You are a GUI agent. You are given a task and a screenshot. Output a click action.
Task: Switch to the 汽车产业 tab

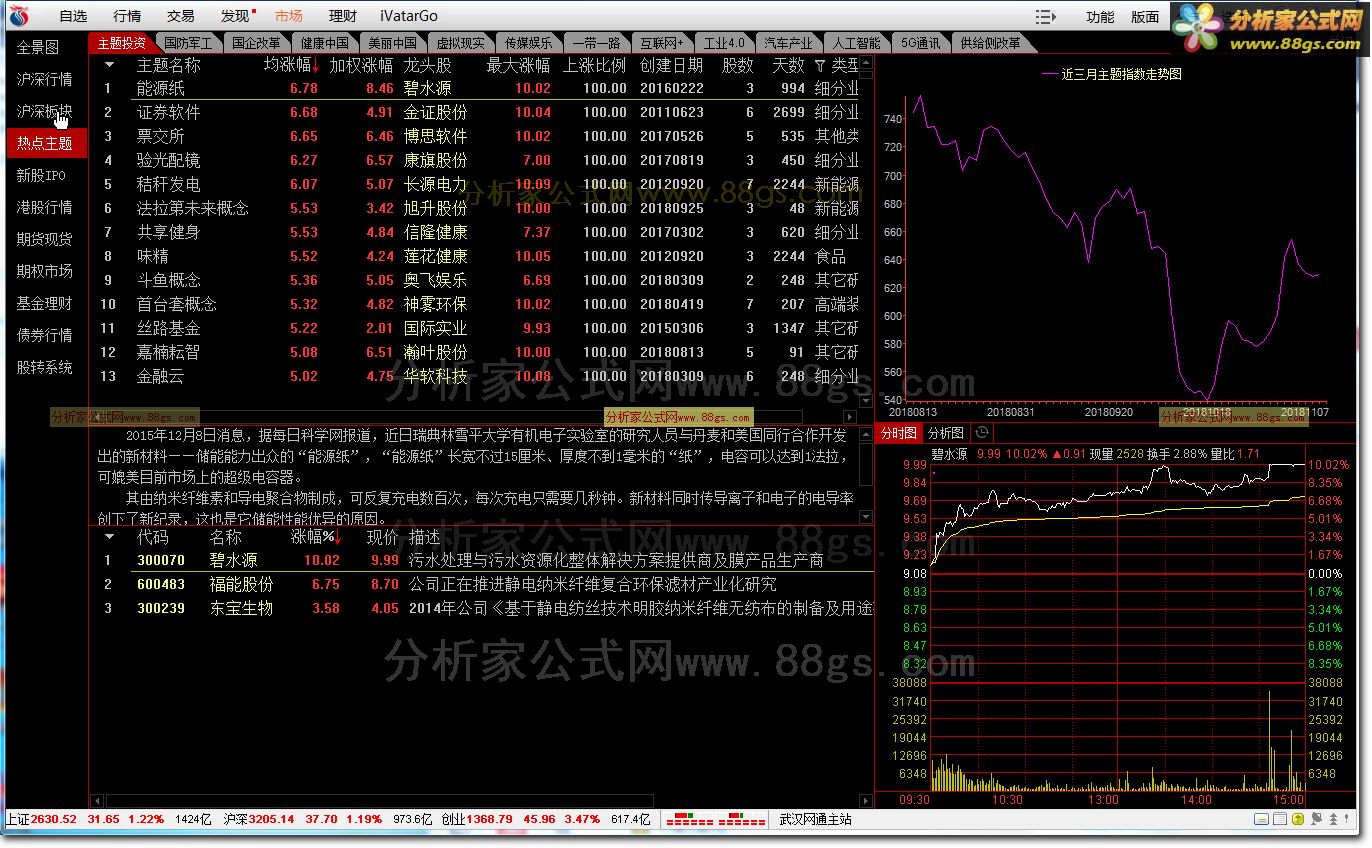789,43
